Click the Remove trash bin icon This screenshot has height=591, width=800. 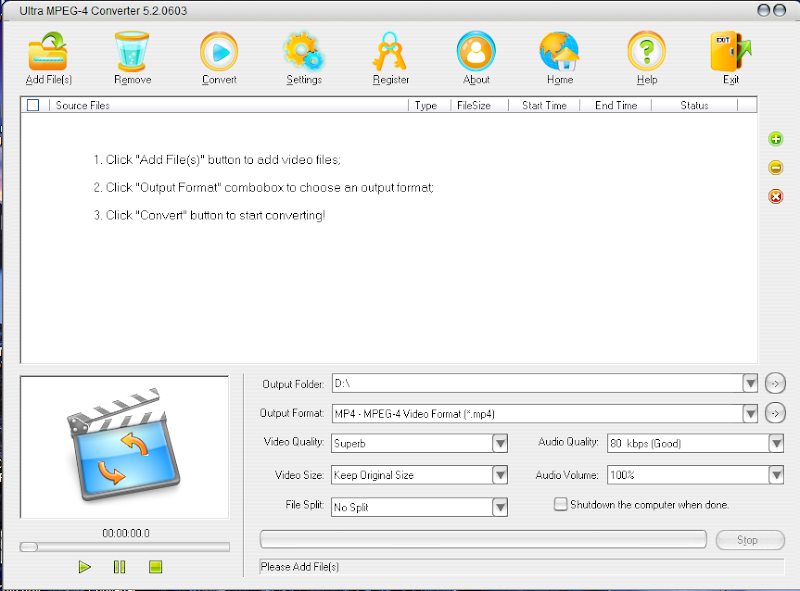[x=132, y=51]
